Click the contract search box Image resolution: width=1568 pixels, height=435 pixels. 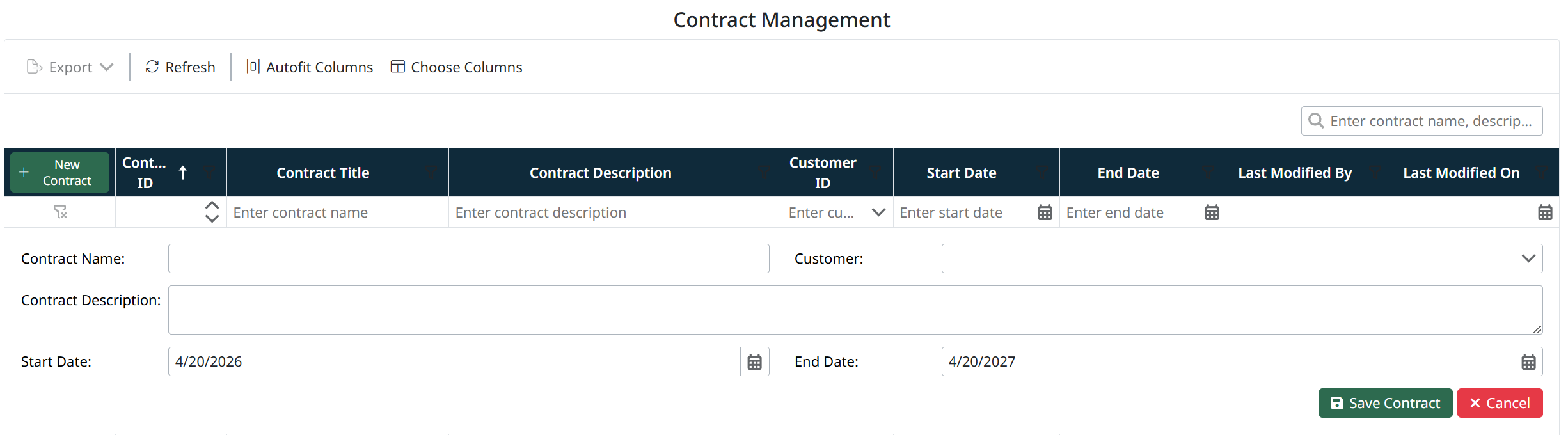pyautogui.click(x=1430, y=121)
